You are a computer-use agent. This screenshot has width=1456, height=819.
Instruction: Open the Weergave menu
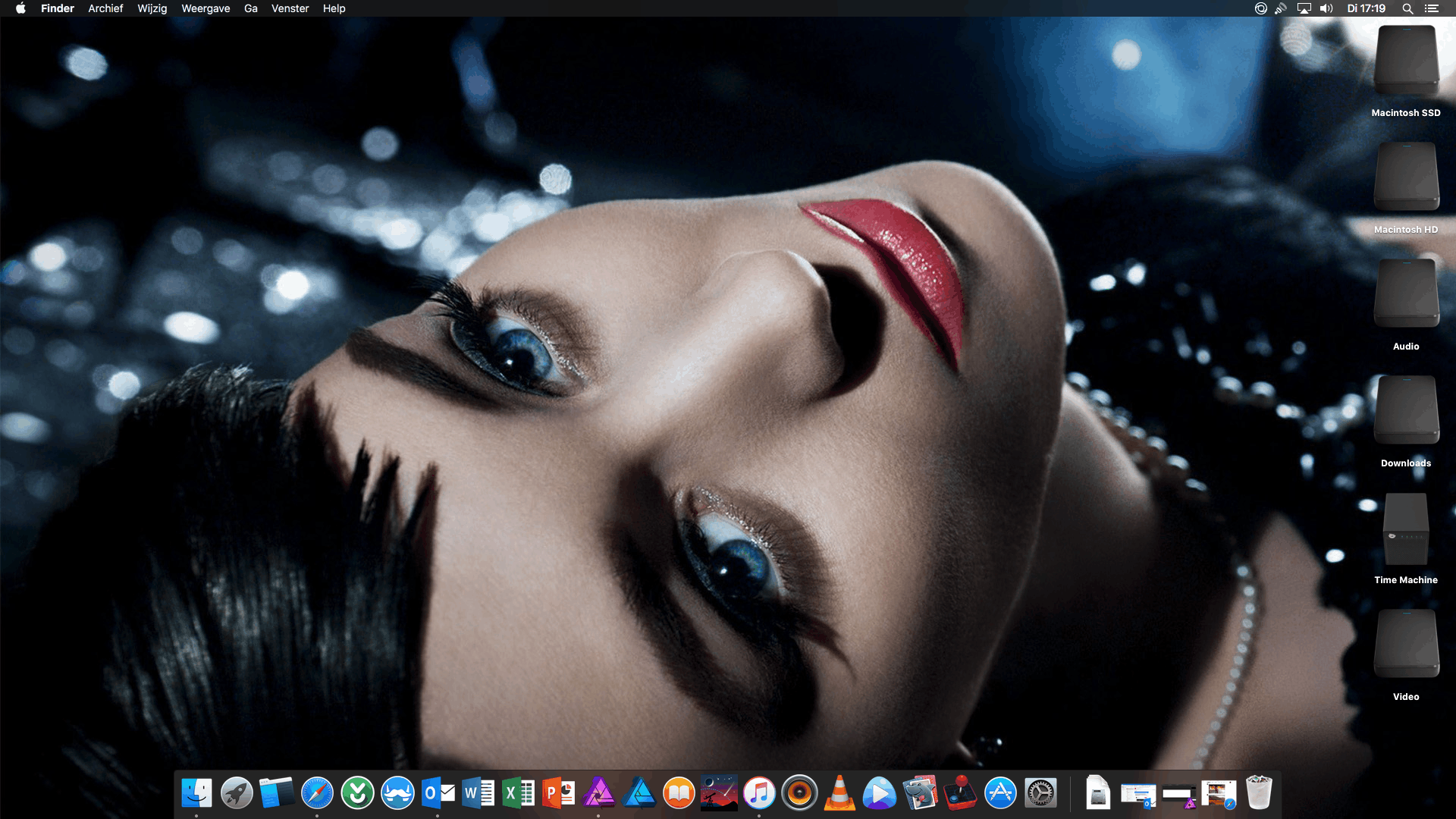point(206,8)
